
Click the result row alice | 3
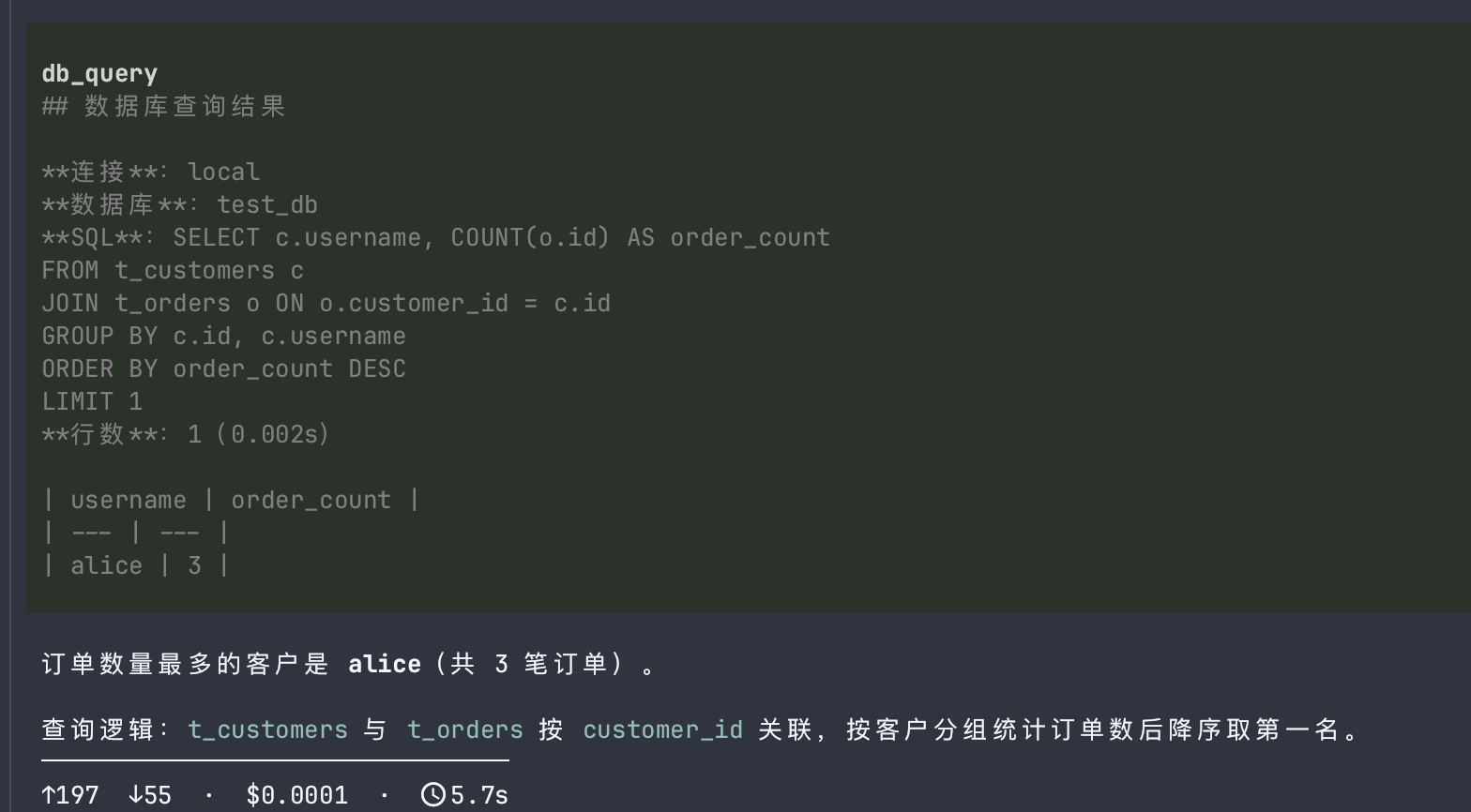point(136,565)
